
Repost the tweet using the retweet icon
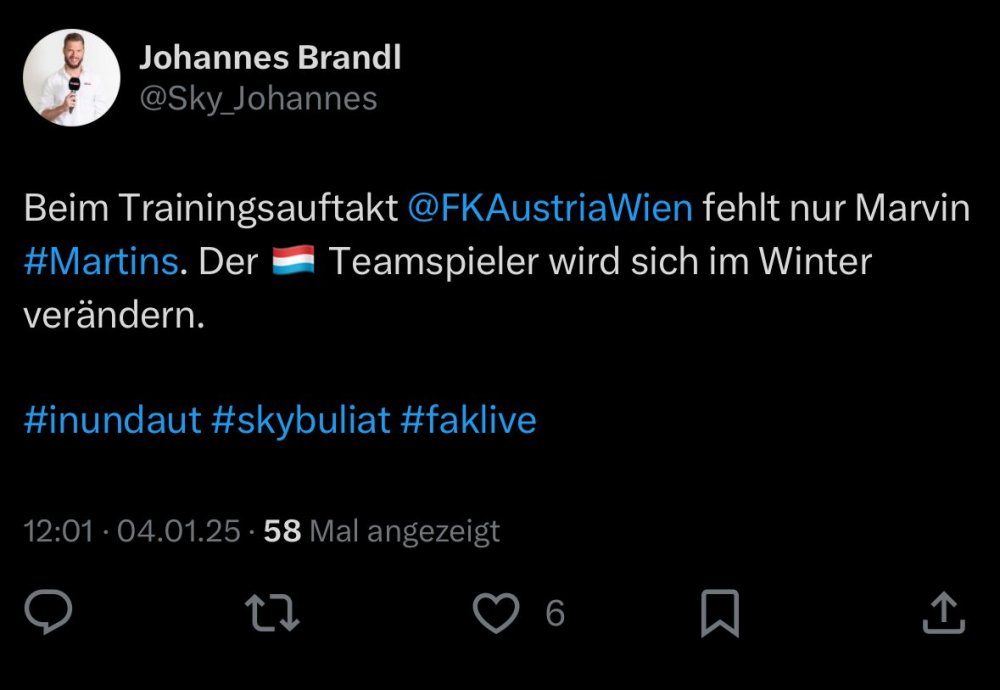[274, 612]
